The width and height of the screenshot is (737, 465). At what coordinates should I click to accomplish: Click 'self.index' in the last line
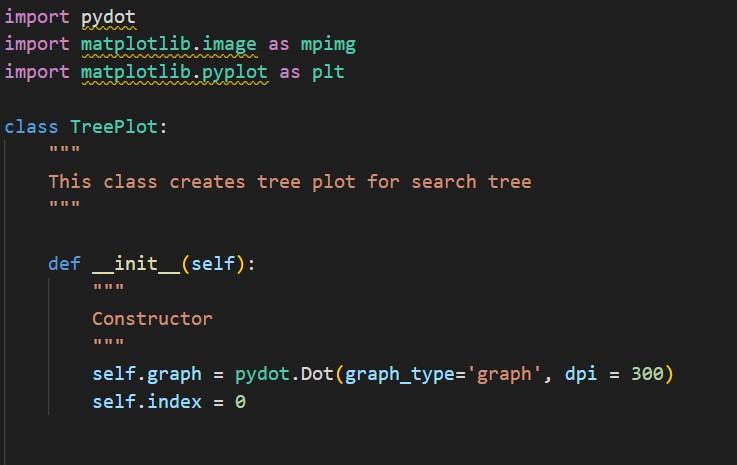click(x=147, y=402)
